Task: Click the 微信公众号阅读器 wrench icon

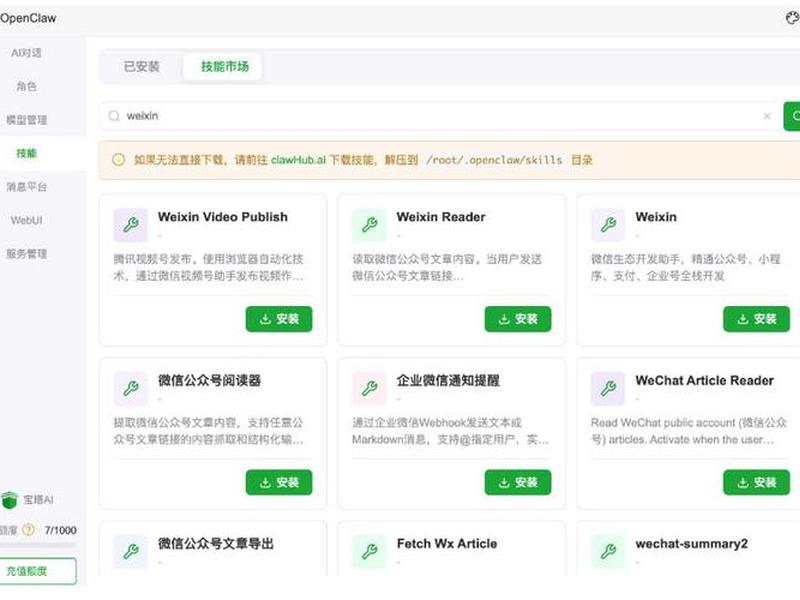Action: (x=131, y=388)
